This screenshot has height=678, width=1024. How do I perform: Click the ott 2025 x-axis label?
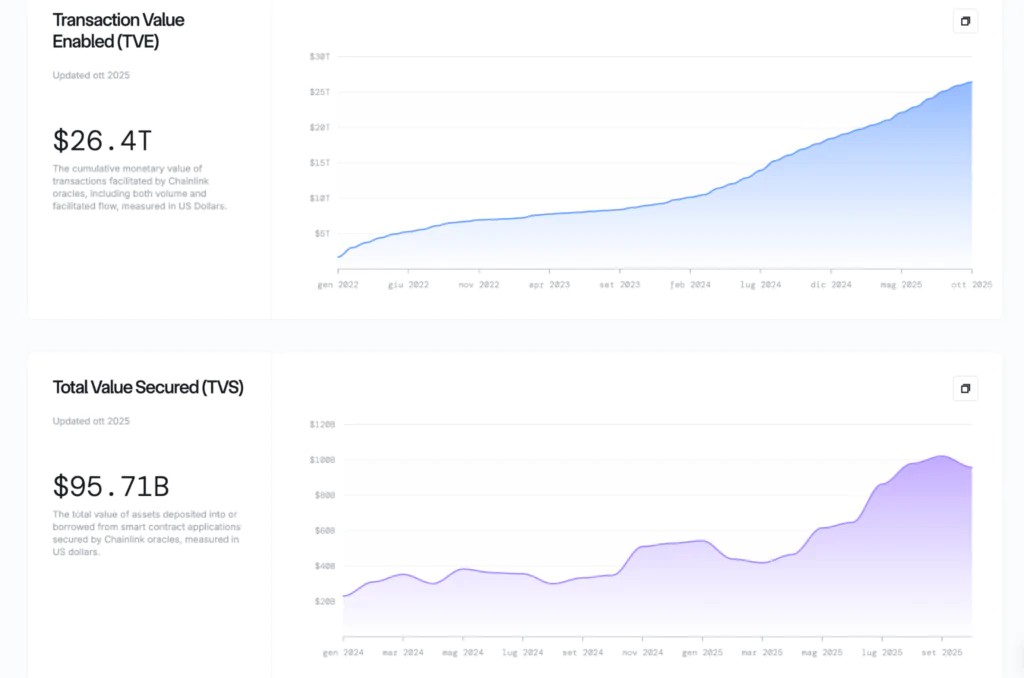971,285
